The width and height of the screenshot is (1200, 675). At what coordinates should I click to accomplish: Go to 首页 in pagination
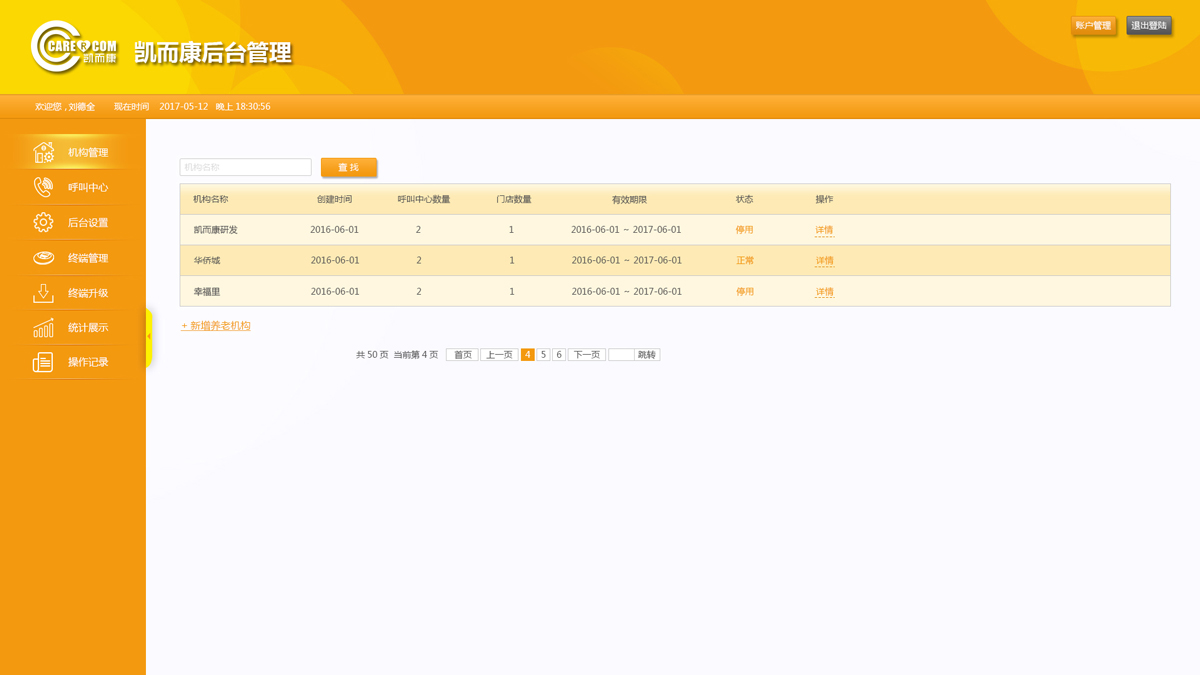pyautogui.click(x=462, y=355)
